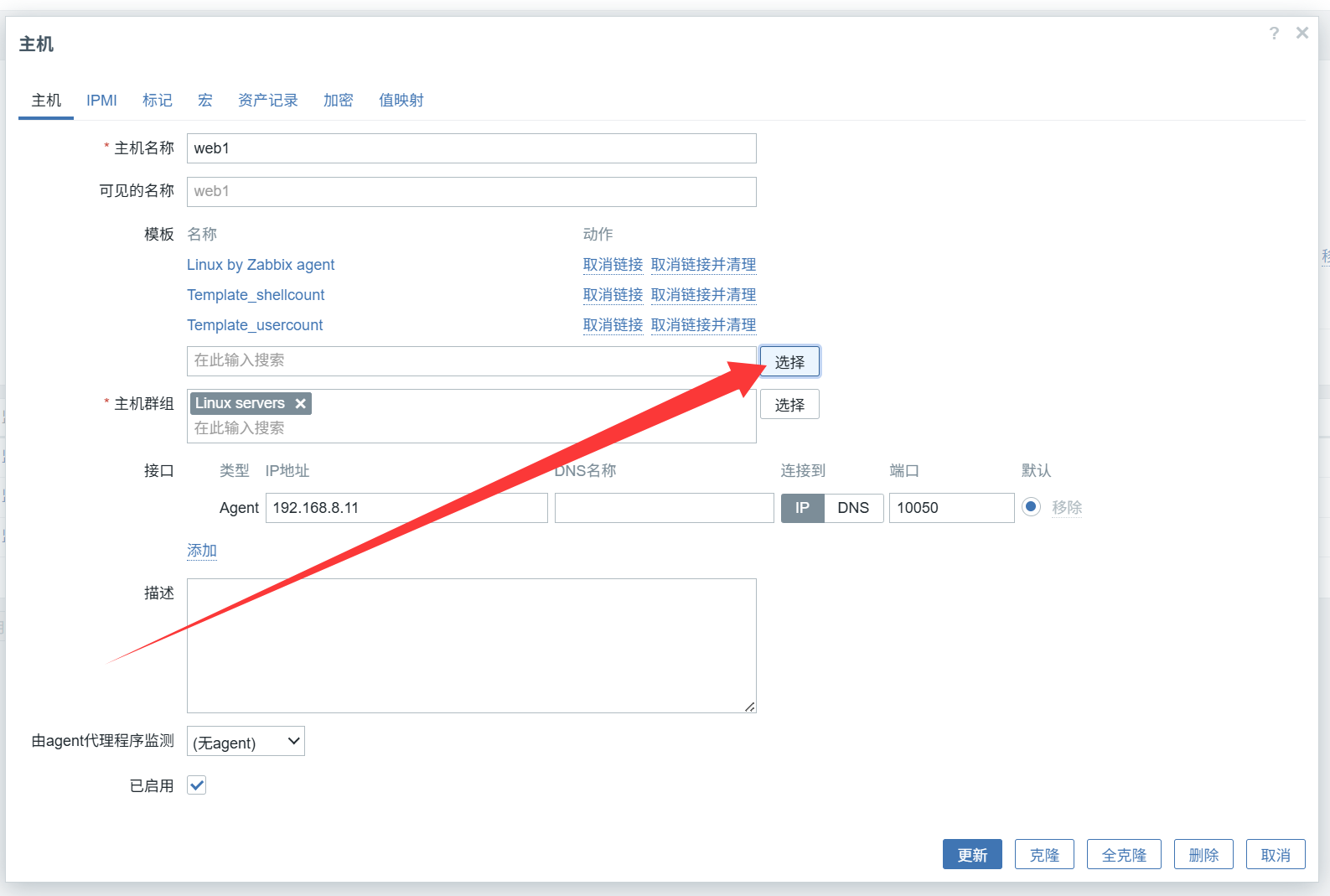Screen dimensions: 1330x896
Task: Open the Linux by Zabbix agent template
Action: click(261, 265)
